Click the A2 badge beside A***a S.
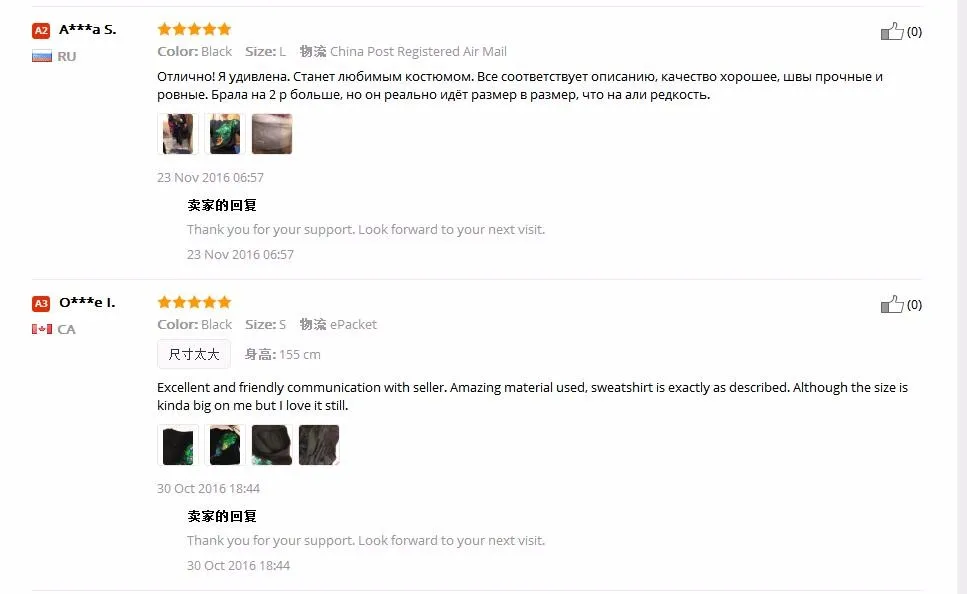This screenshot has height=594, width=967. pos(41,30)
